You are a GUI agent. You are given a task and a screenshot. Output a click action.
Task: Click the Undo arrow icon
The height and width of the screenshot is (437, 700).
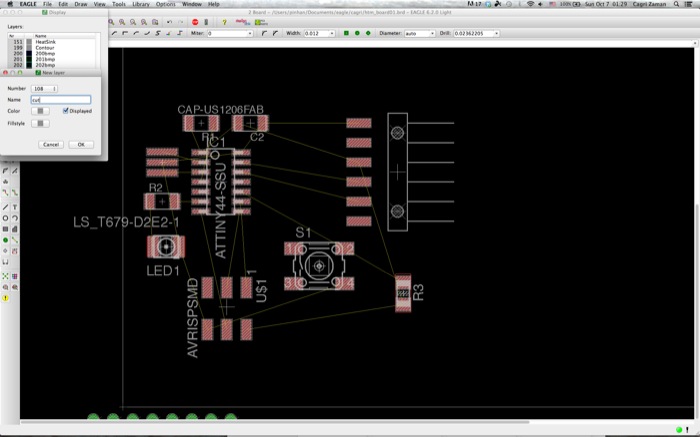point(169,22)
